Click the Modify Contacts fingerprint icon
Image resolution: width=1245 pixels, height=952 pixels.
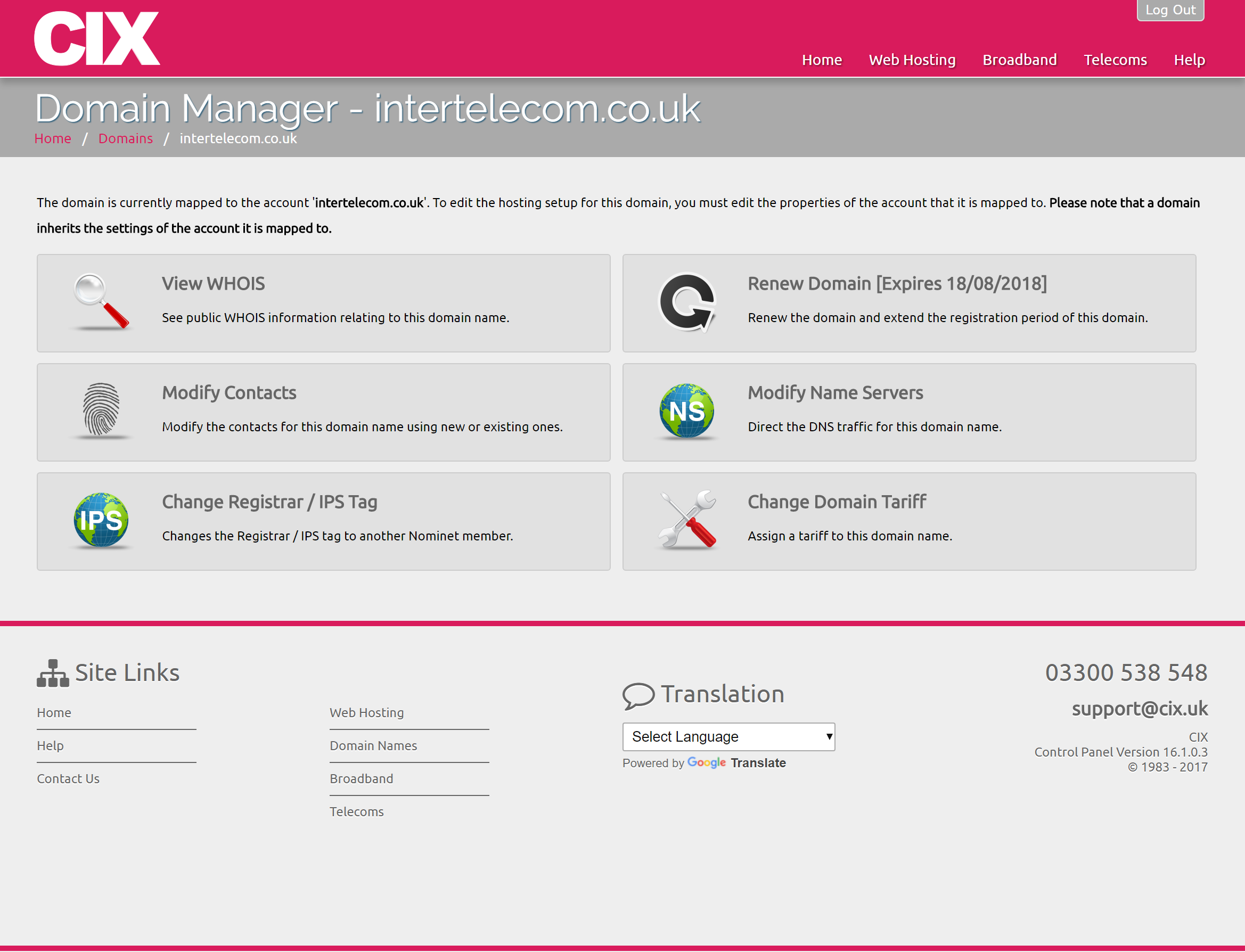point(101,411)
